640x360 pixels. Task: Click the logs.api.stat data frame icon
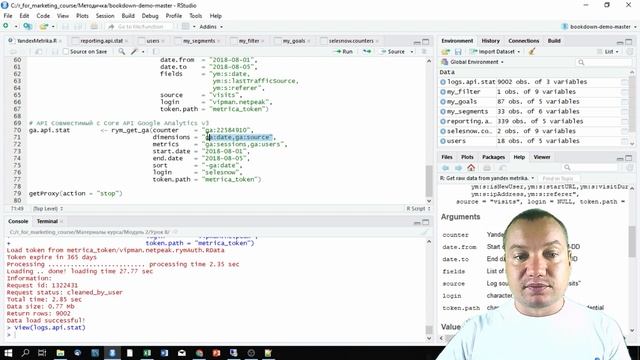click(443, 82)
